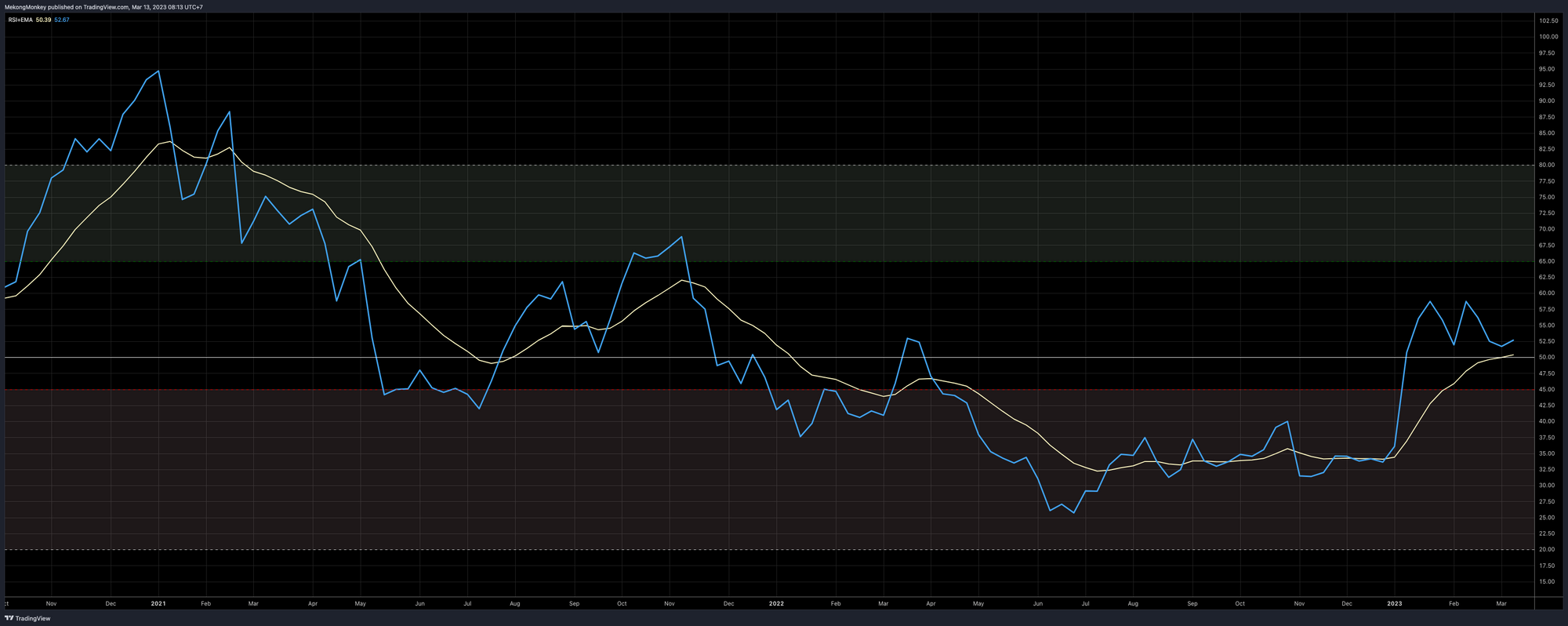Screen dimensions: 1568x626
Task: Click the 2021 year label on time axis
Action: pyautogui.click(x=158, y=603)
